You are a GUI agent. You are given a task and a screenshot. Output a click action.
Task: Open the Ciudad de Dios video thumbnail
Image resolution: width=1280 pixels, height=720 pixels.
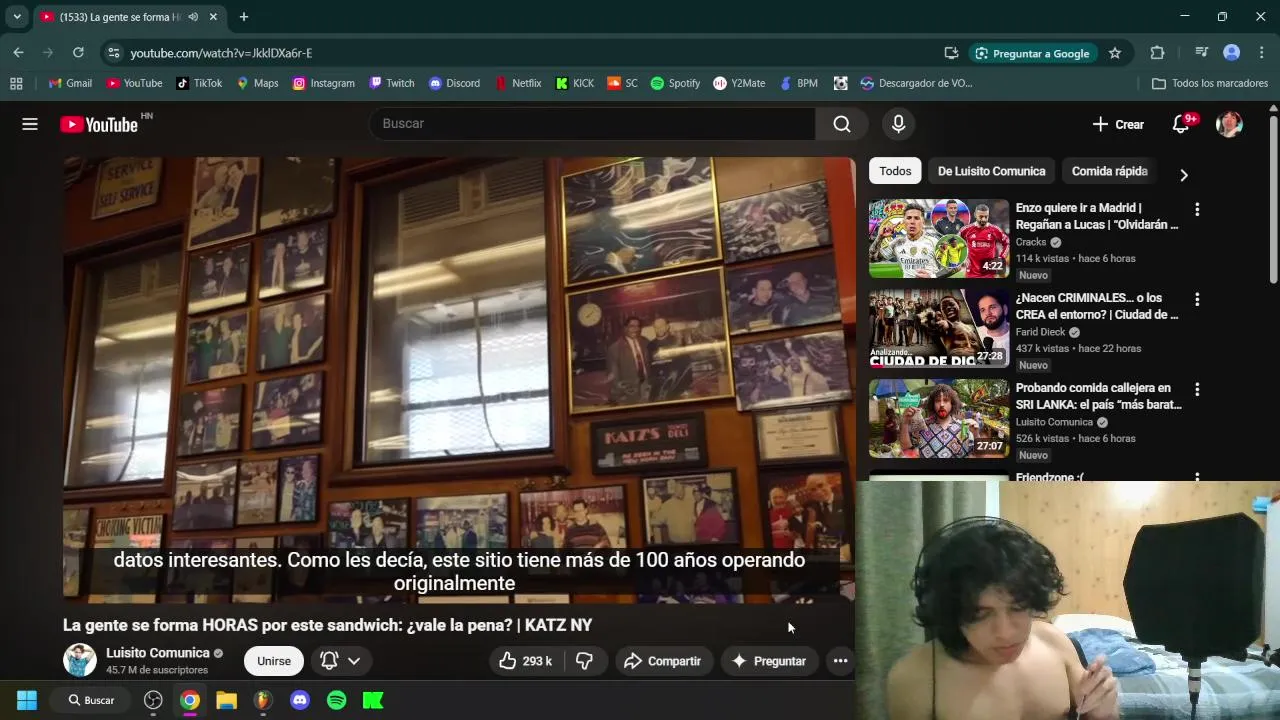point(938,328)
